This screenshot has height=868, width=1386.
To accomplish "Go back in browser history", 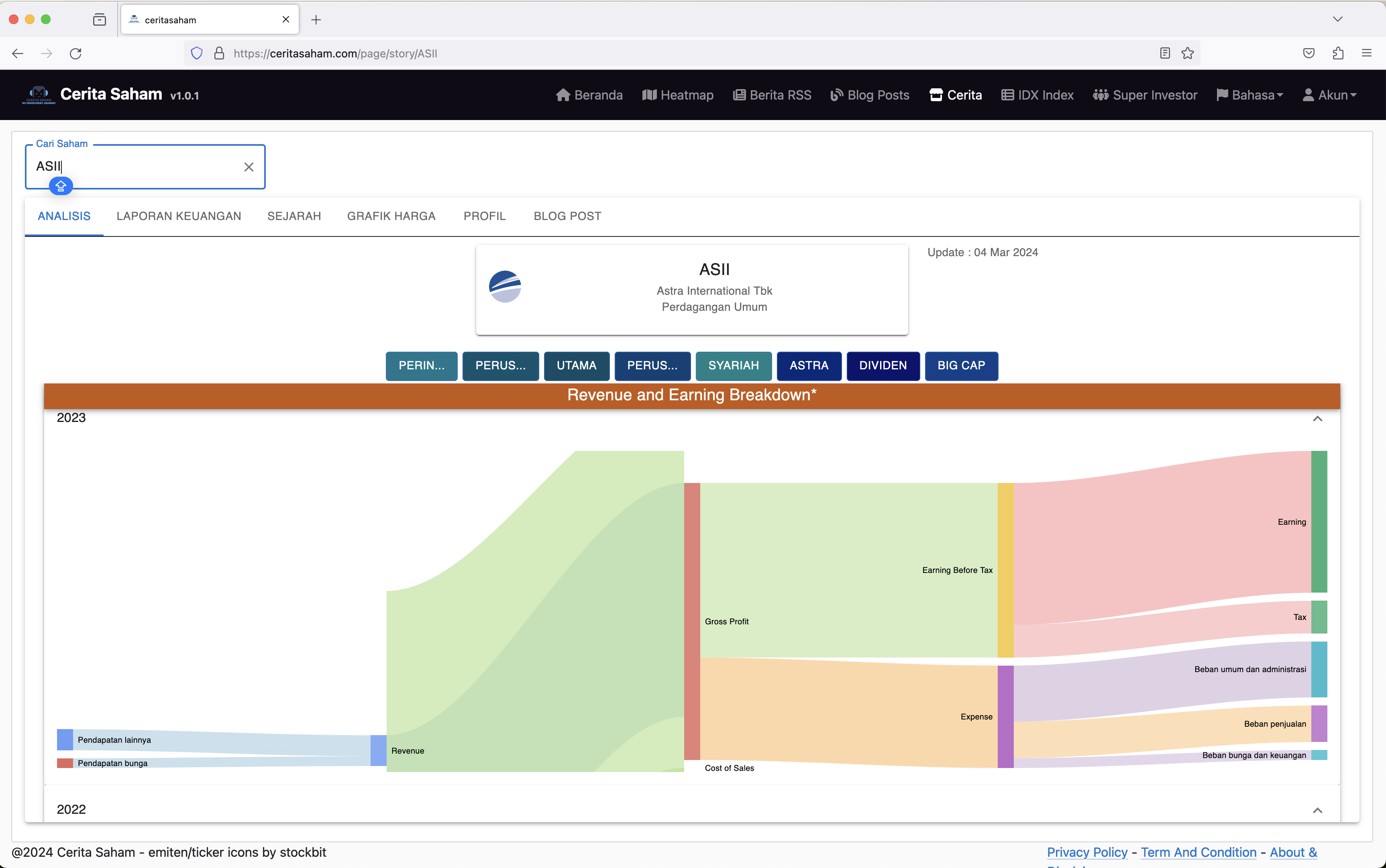I will pyautogui.click(x=17, y=53).
